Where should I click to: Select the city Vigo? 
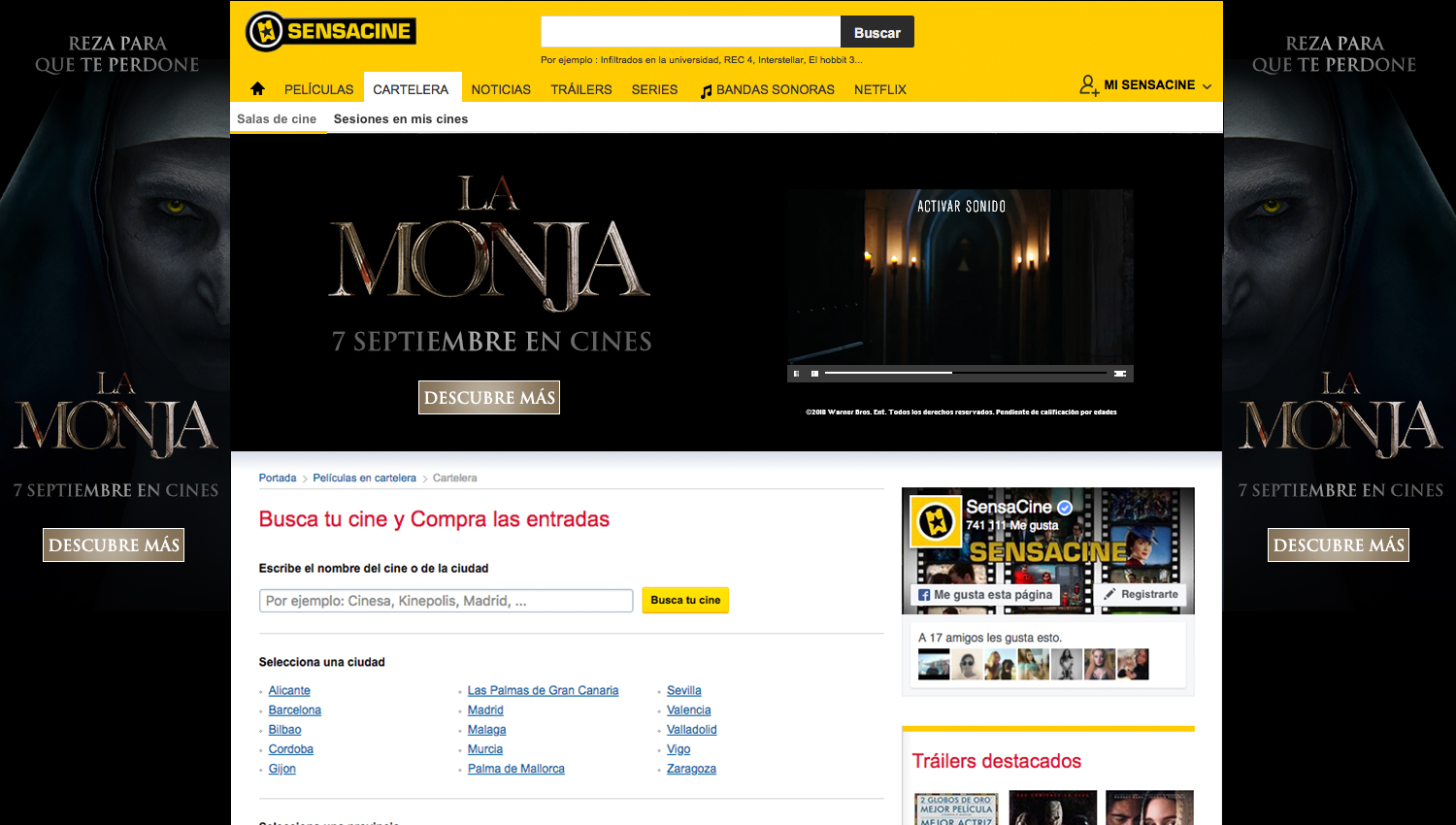[678, 748]
